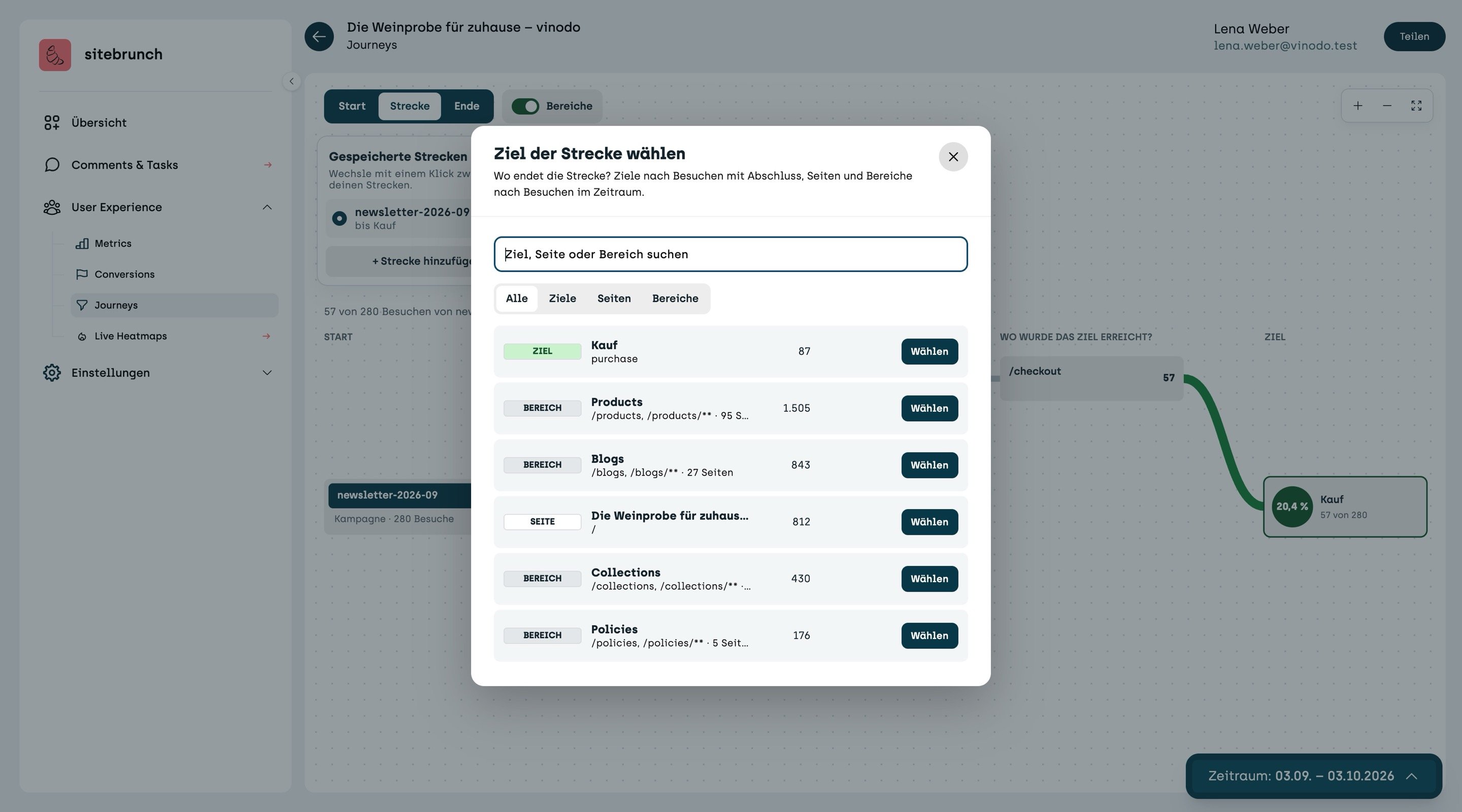
Task: Select the Strecke segment tab
Action: (410, 106)
